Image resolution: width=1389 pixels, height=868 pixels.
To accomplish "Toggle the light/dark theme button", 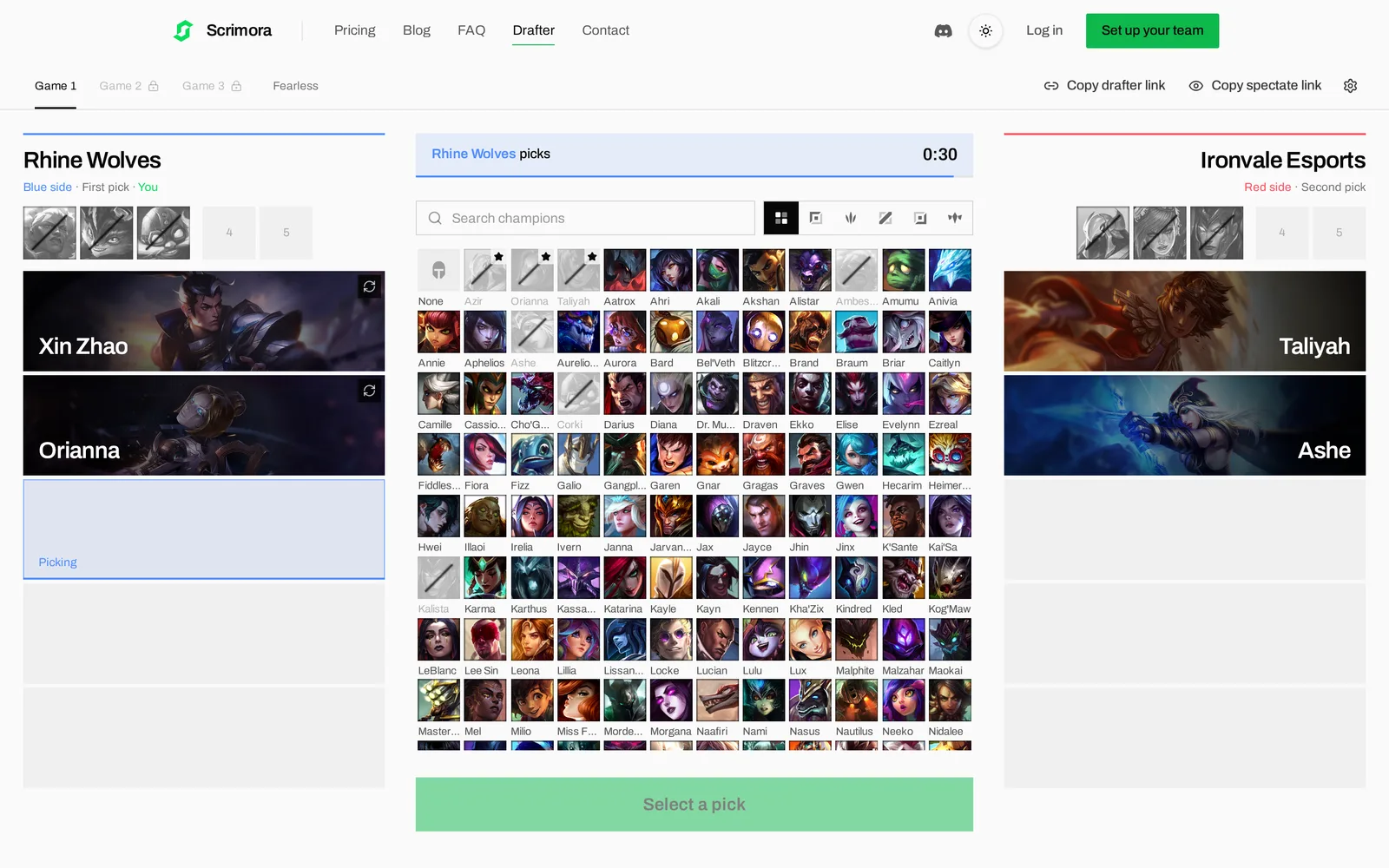I will (x=985, y=30).
